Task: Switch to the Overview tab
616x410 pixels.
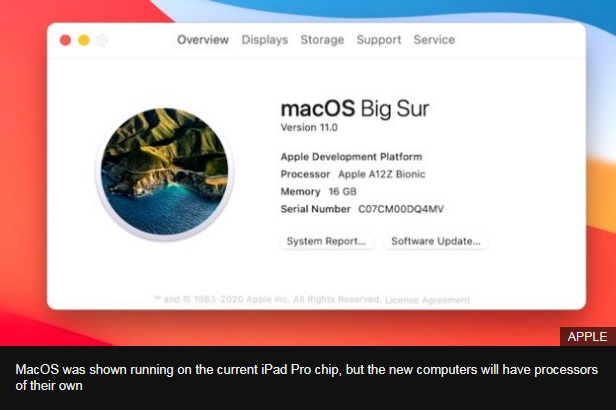Action: tap(203, 40)
